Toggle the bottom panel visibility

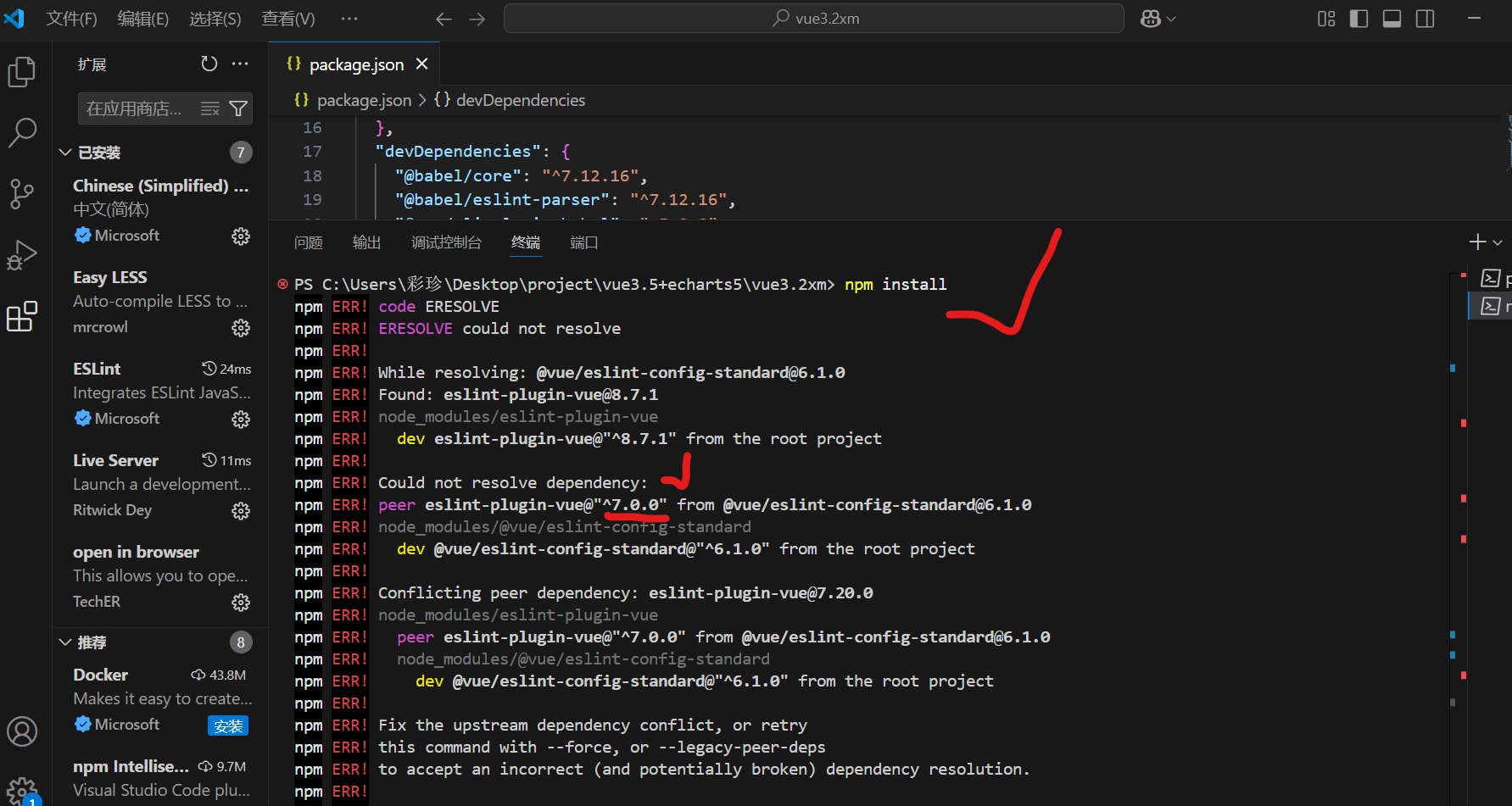pos(1391,18)
